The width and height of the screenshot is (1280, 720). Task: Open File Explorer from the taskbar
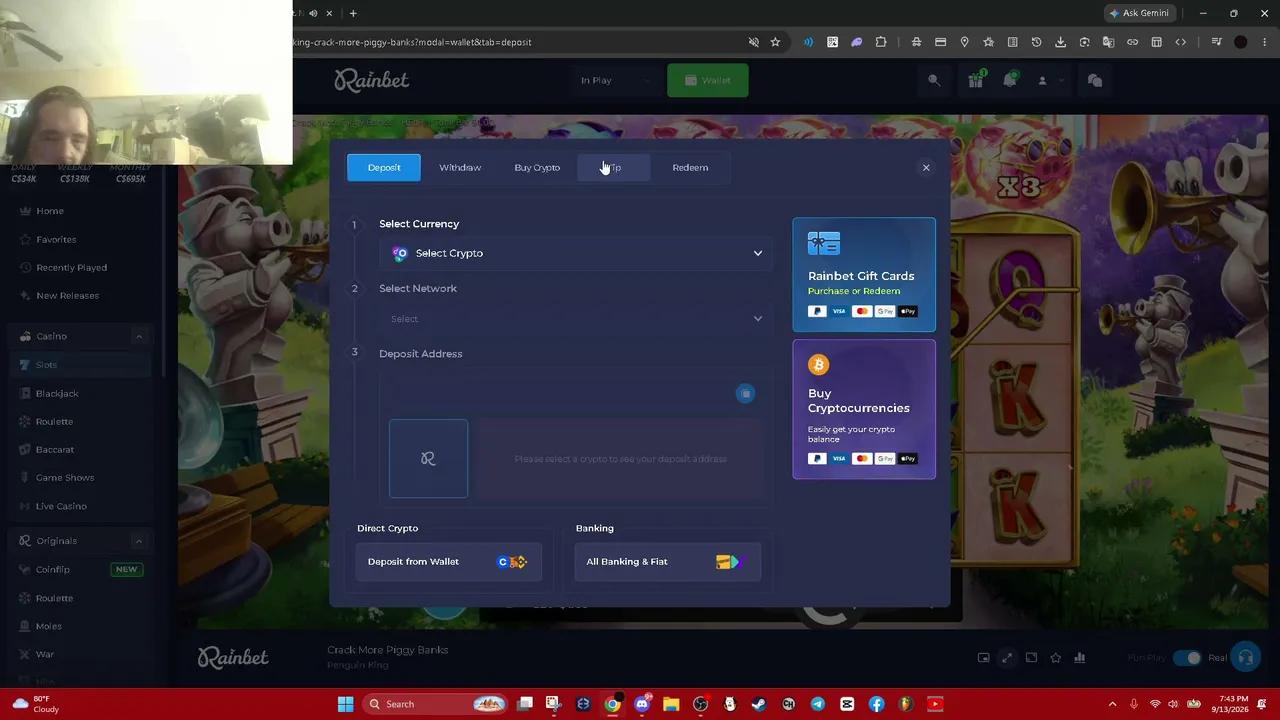[671, 704]
